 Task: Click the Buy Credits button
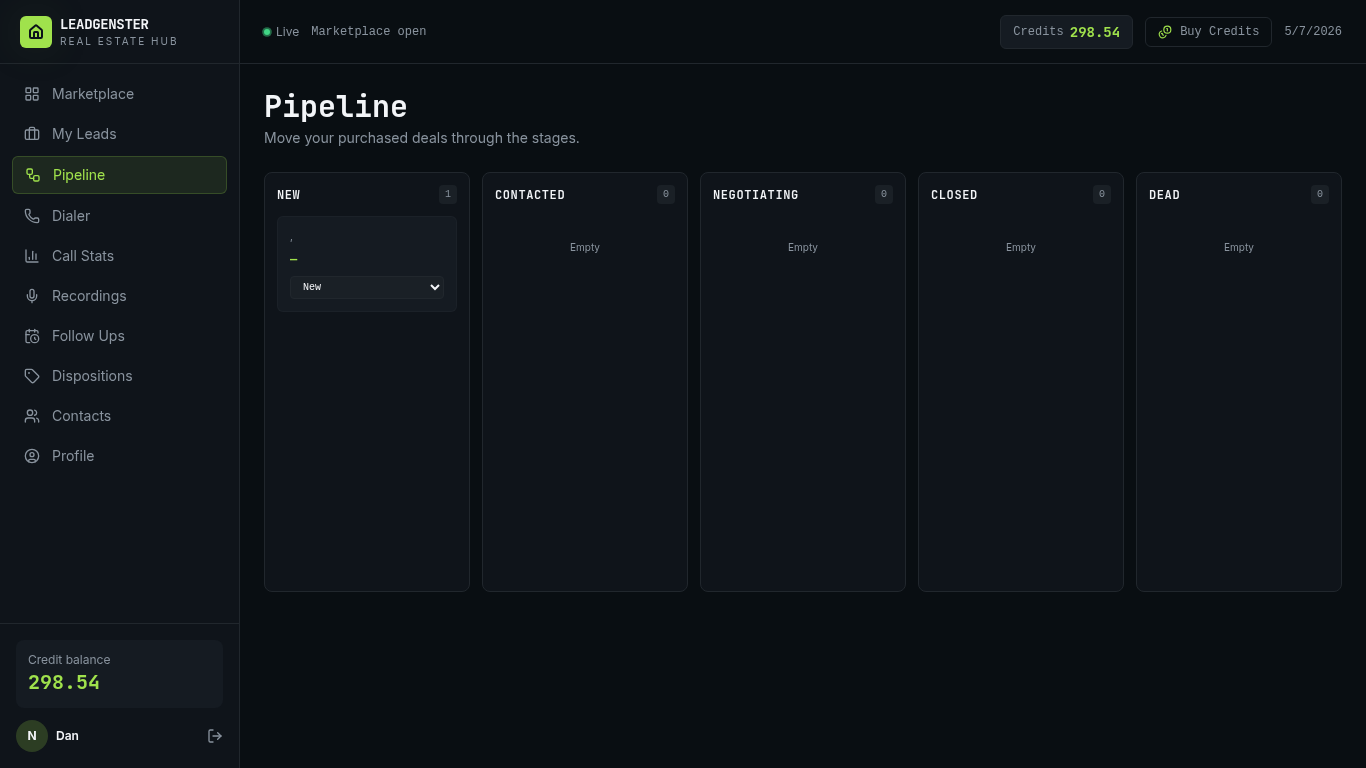[x=1208, y=32]
